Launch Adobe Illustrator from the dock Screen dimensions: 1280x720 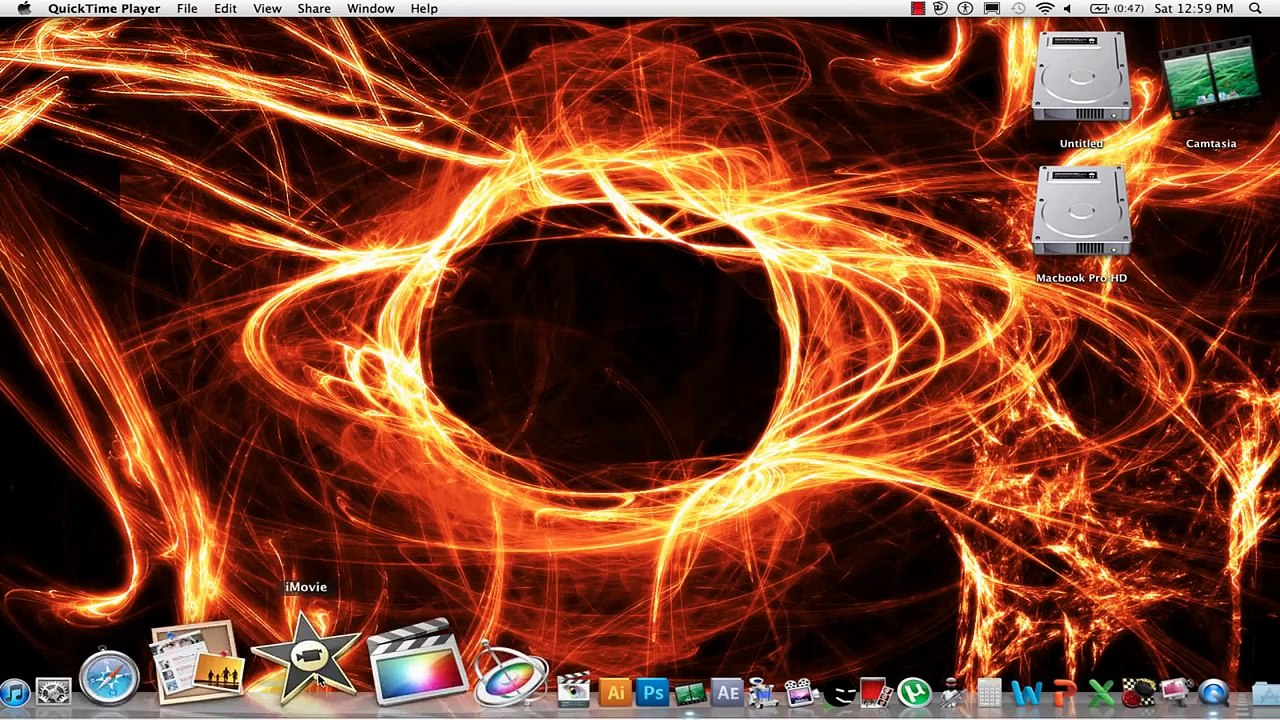(x=615, y=691)
